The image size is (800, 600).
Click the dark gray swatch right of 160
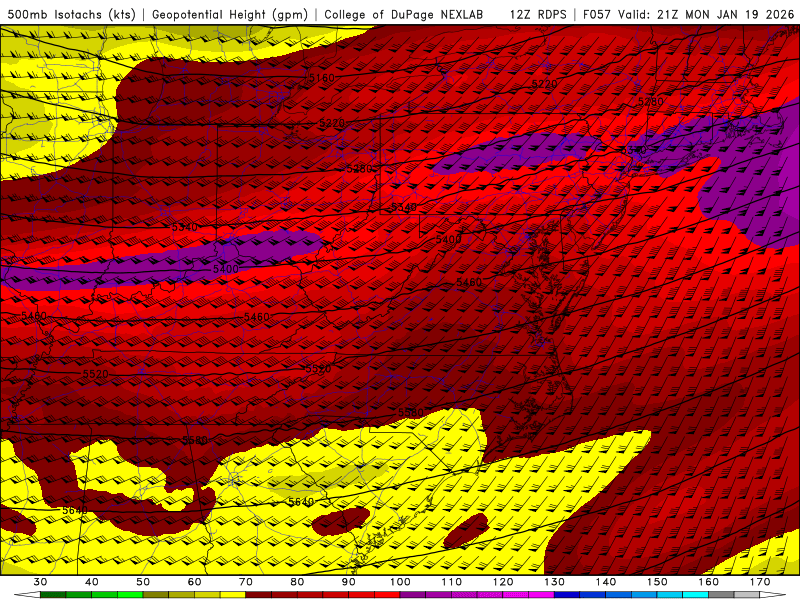[721, 594]
